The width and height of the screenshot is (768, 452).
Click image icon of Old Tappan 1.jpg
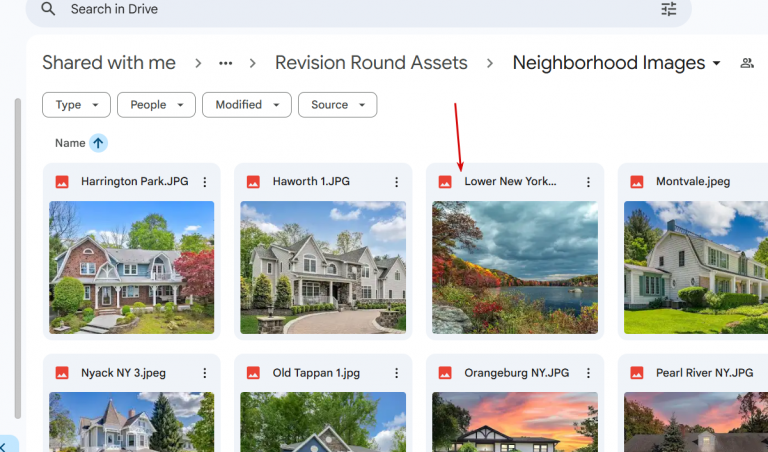[253, 373]
